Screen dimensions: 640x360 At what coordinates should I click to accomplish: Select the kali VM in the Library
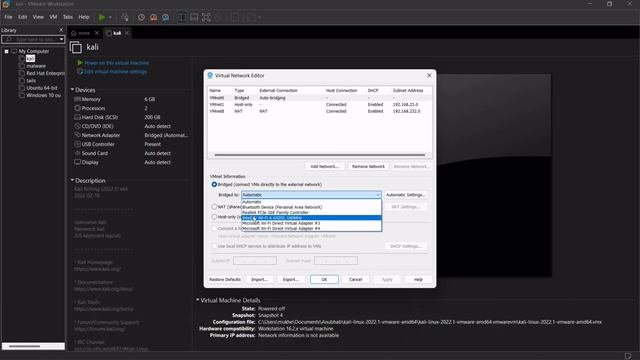30,58
